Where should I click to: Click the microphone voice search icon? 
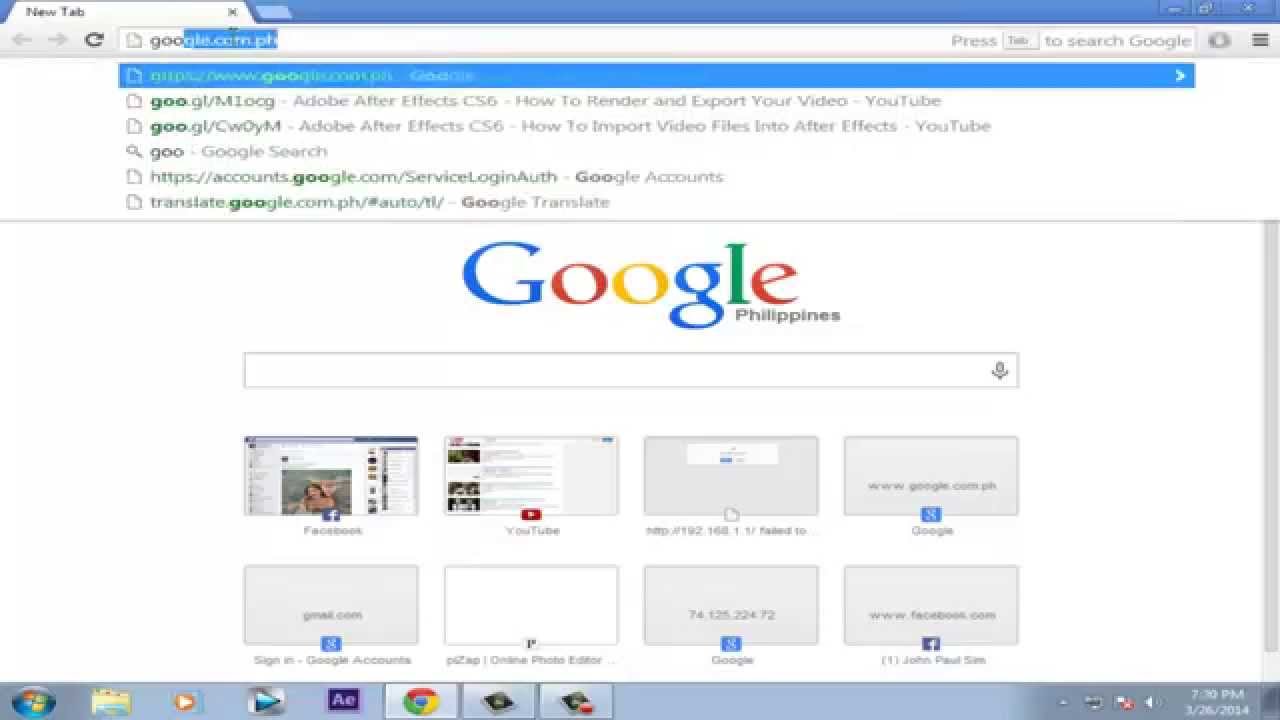tap(999, 371)
